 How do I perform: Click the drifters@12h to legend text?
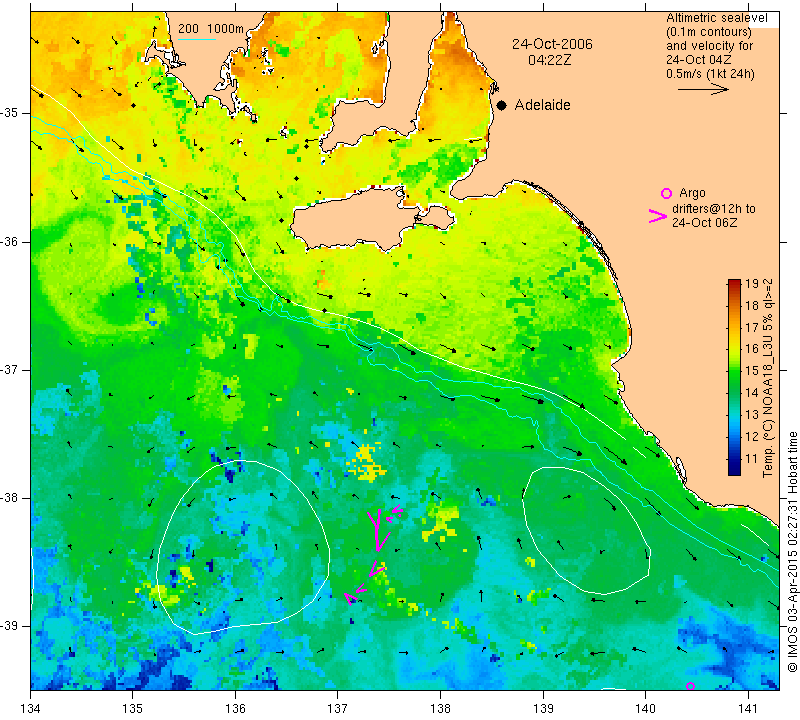[714, 209]
